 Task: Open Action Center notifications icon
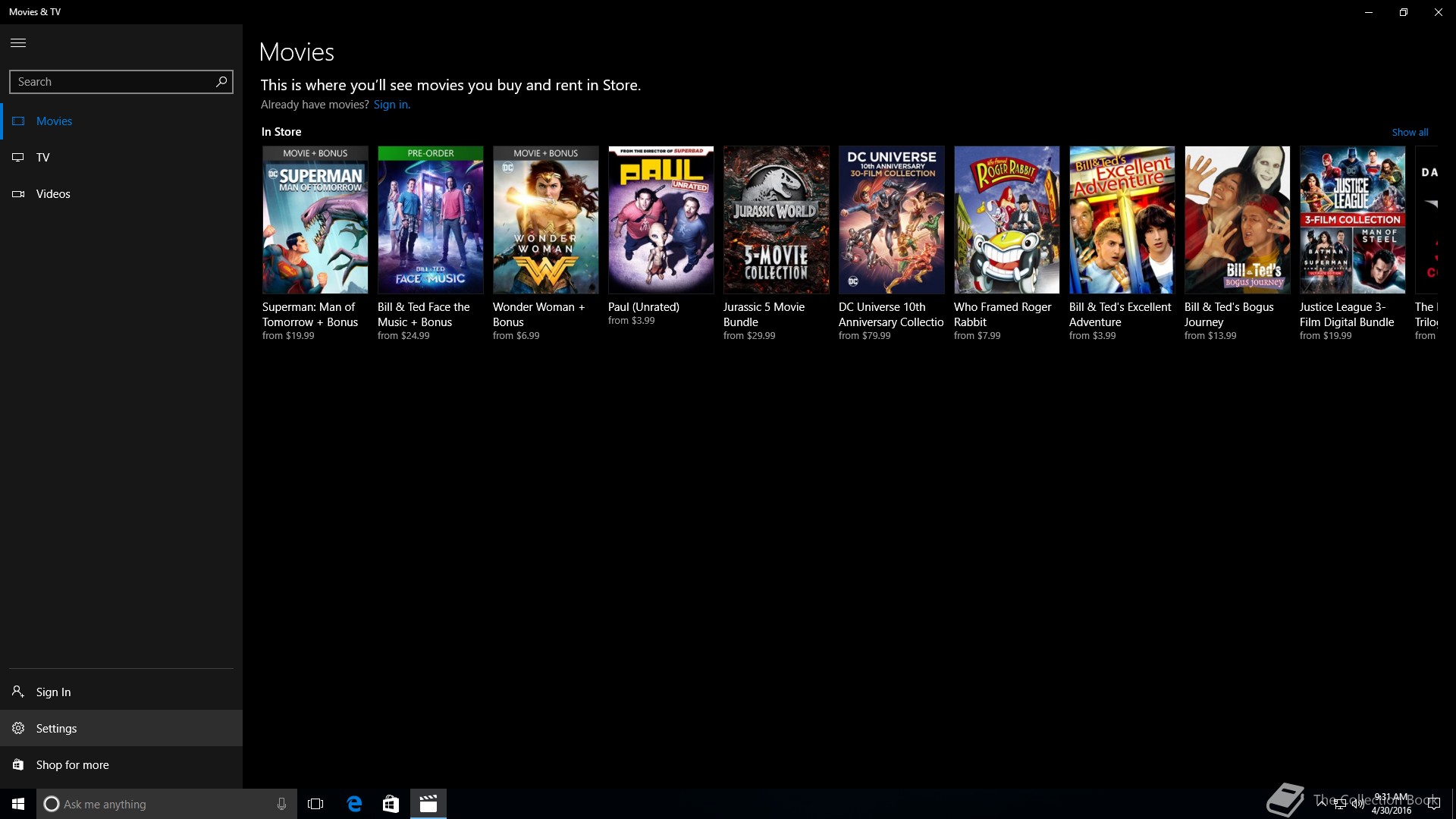coord(1433,804)
